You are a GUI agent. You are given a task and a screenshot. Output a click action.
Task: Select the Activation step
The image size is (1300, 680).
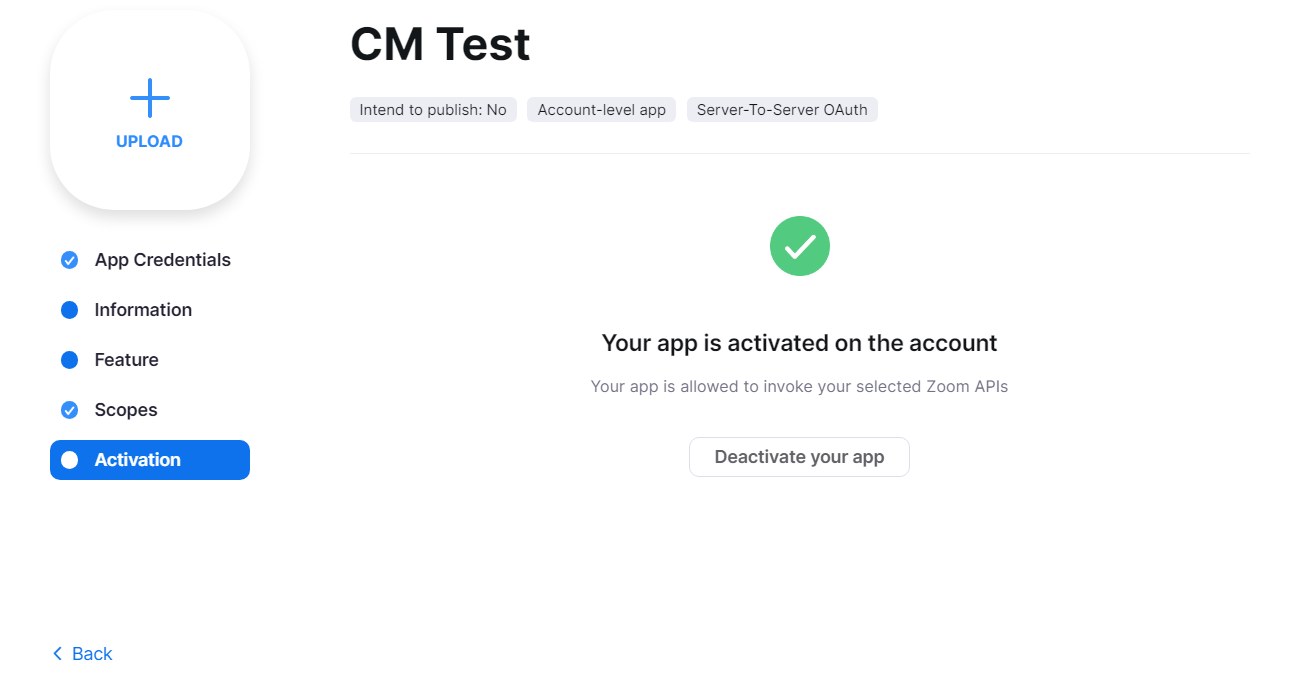(150, 460)
